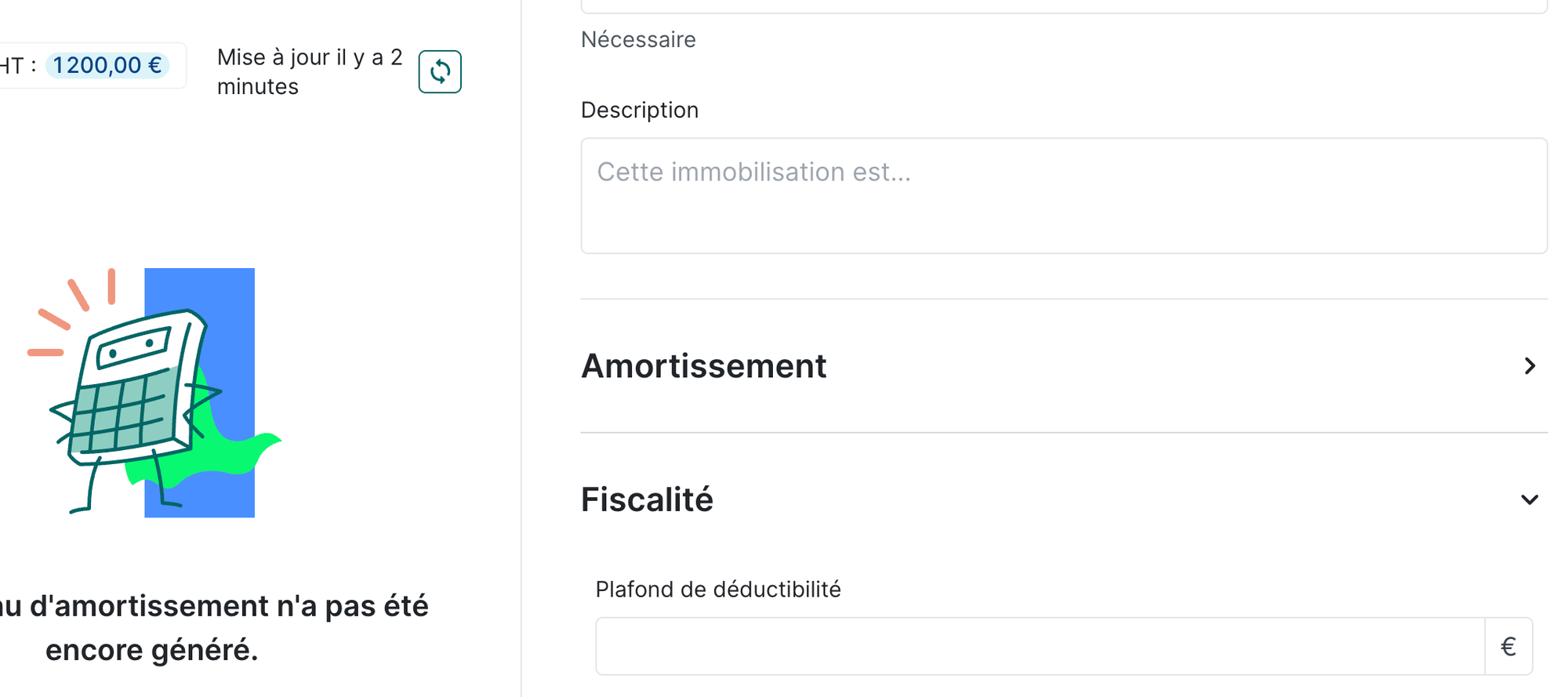The width and height of the screenshot is (1568, 697).
Task: Collapse Fiscalité using the down chevron
Action: (x=1530, y=500)
